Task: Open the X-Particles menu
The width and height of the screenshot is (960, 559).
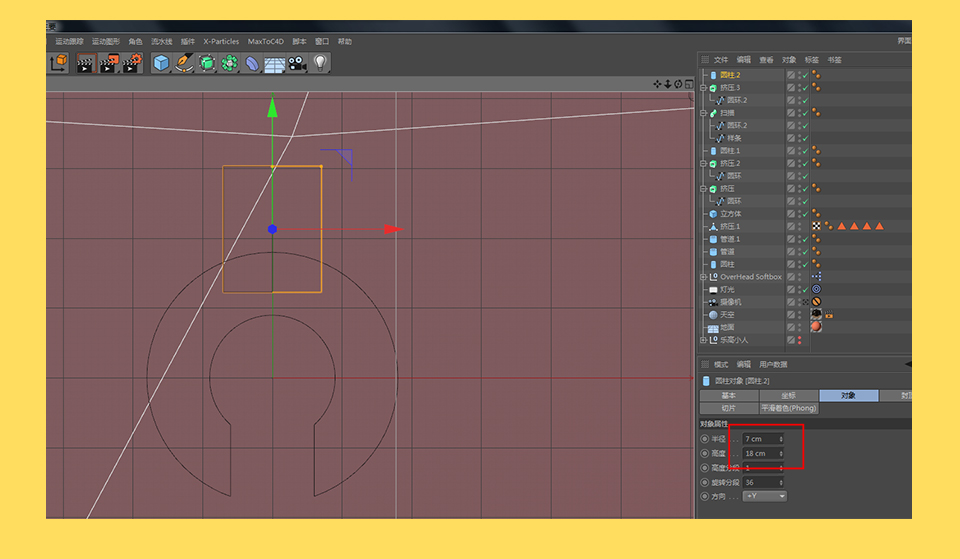Action: point(221,42)
